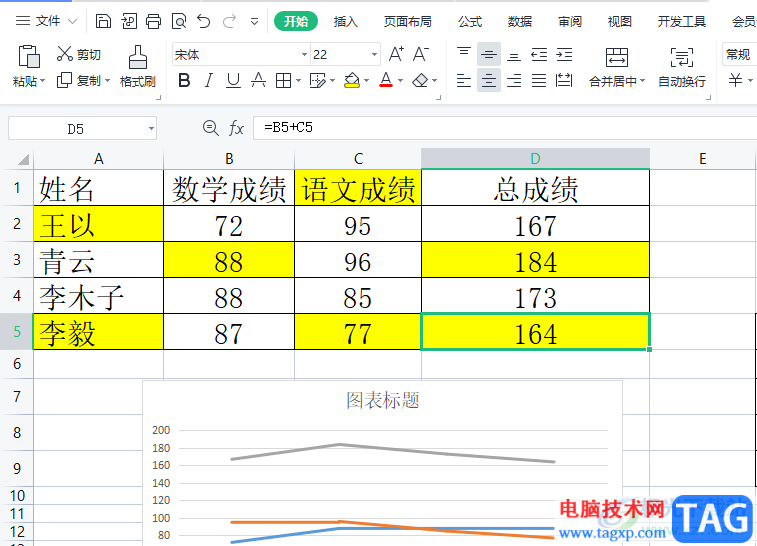The image size is (757, 546).
Task: Align text left horizontally
Action: [464, 80]
